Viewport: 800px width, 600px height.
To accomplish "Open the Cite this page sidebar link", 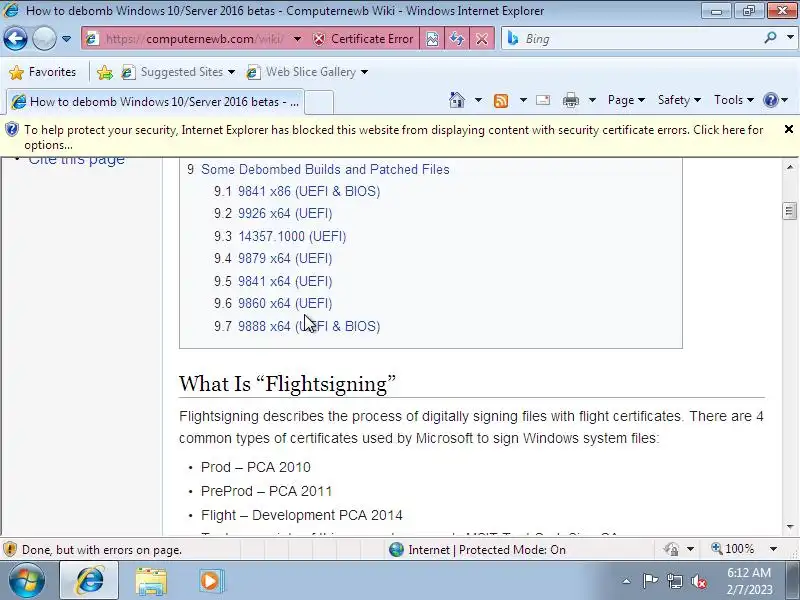I will tap(76, 159).
